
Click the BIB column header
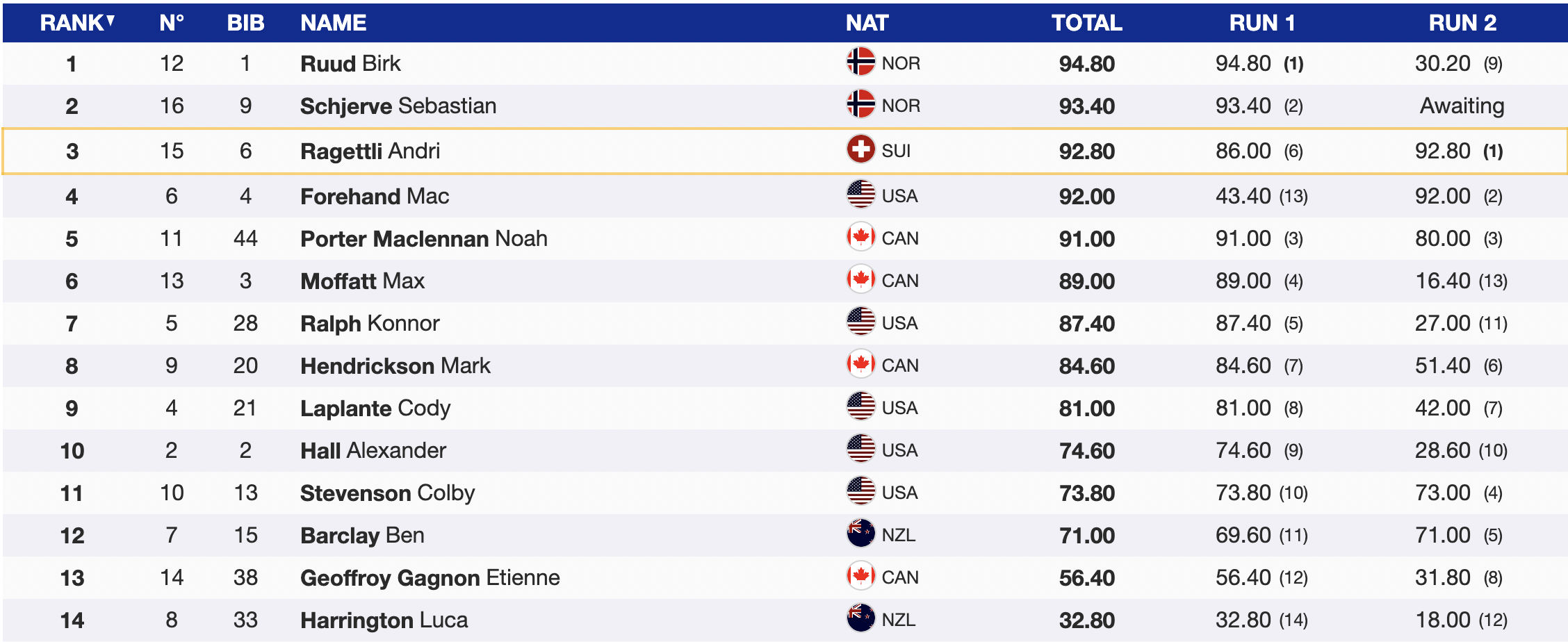[x=245, y=23]
